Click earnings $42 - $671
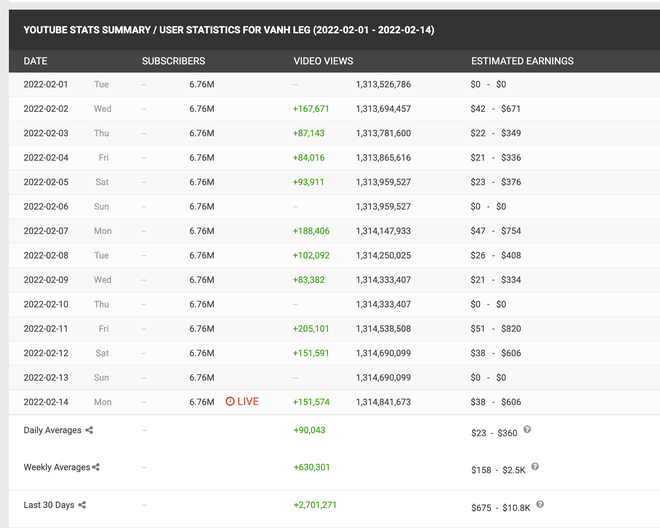The image size is (660, 528). 495,109
